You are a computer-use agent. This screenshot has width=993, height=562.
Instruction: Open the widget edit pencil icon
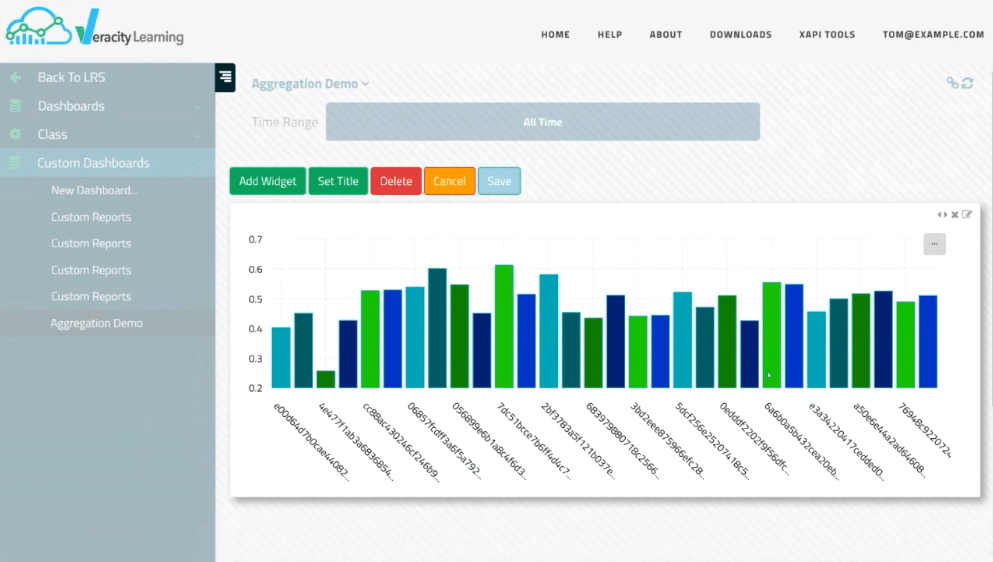point(967,214)
